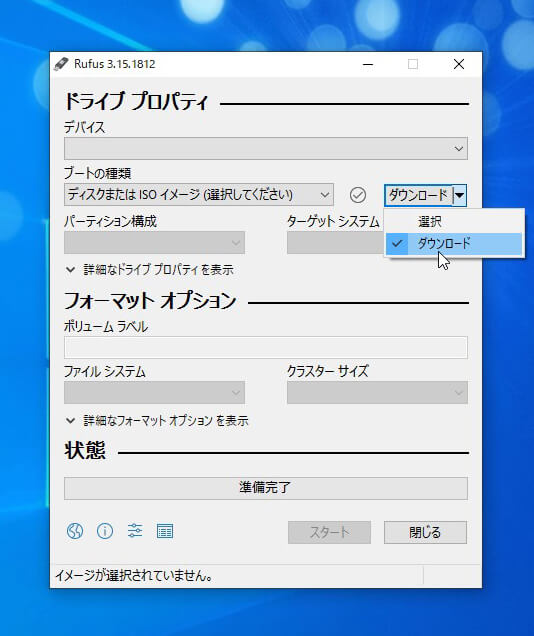534x636 pixels.
Task: Open the ブートの種類 combo box
Action: [x=199, y=195]
